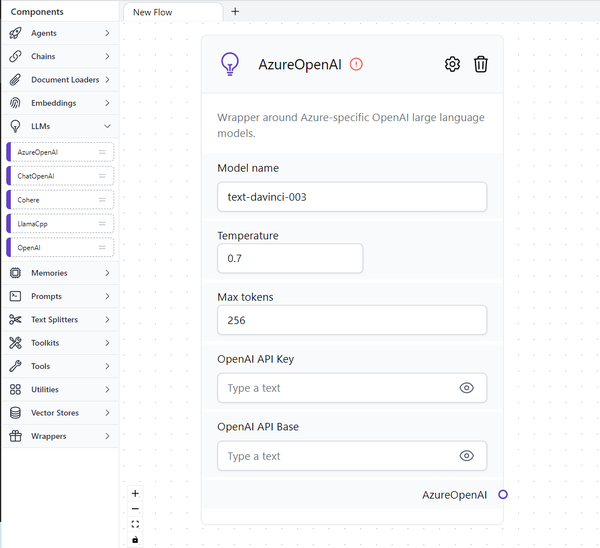Select the ChatOpenAI component
This screenshot has height=548, width=600.
60,176
